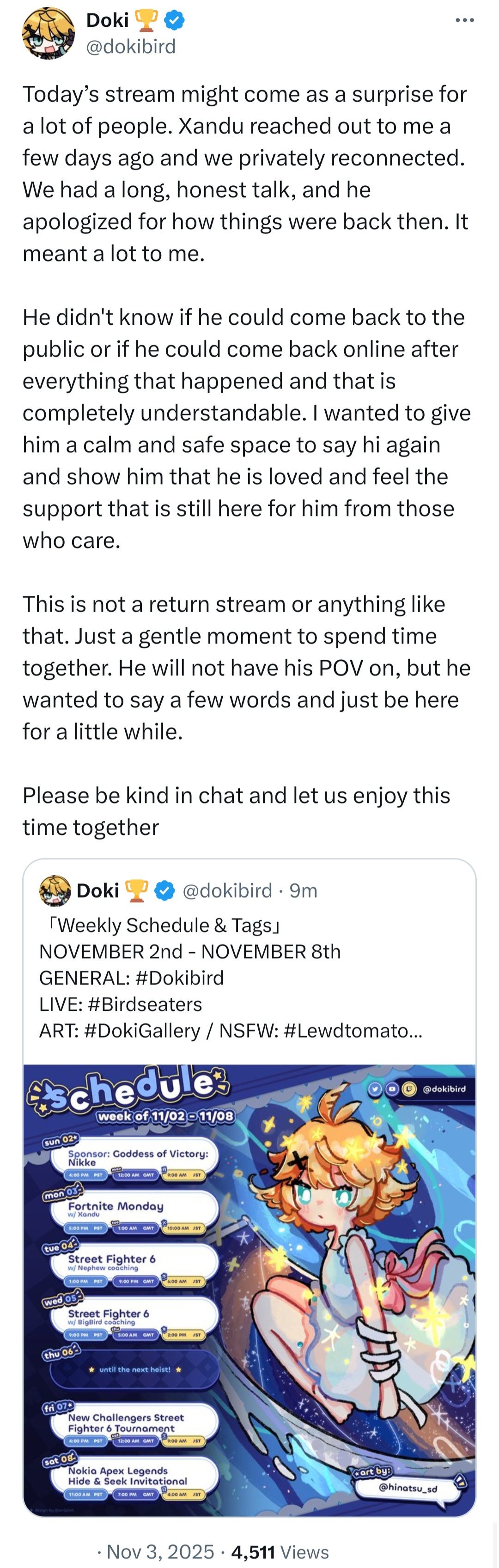Image resolution: width=499 pixels, height=1568 pixels.
Task: Open the more options ellipsis menu
Action: [x=464, y=21]
